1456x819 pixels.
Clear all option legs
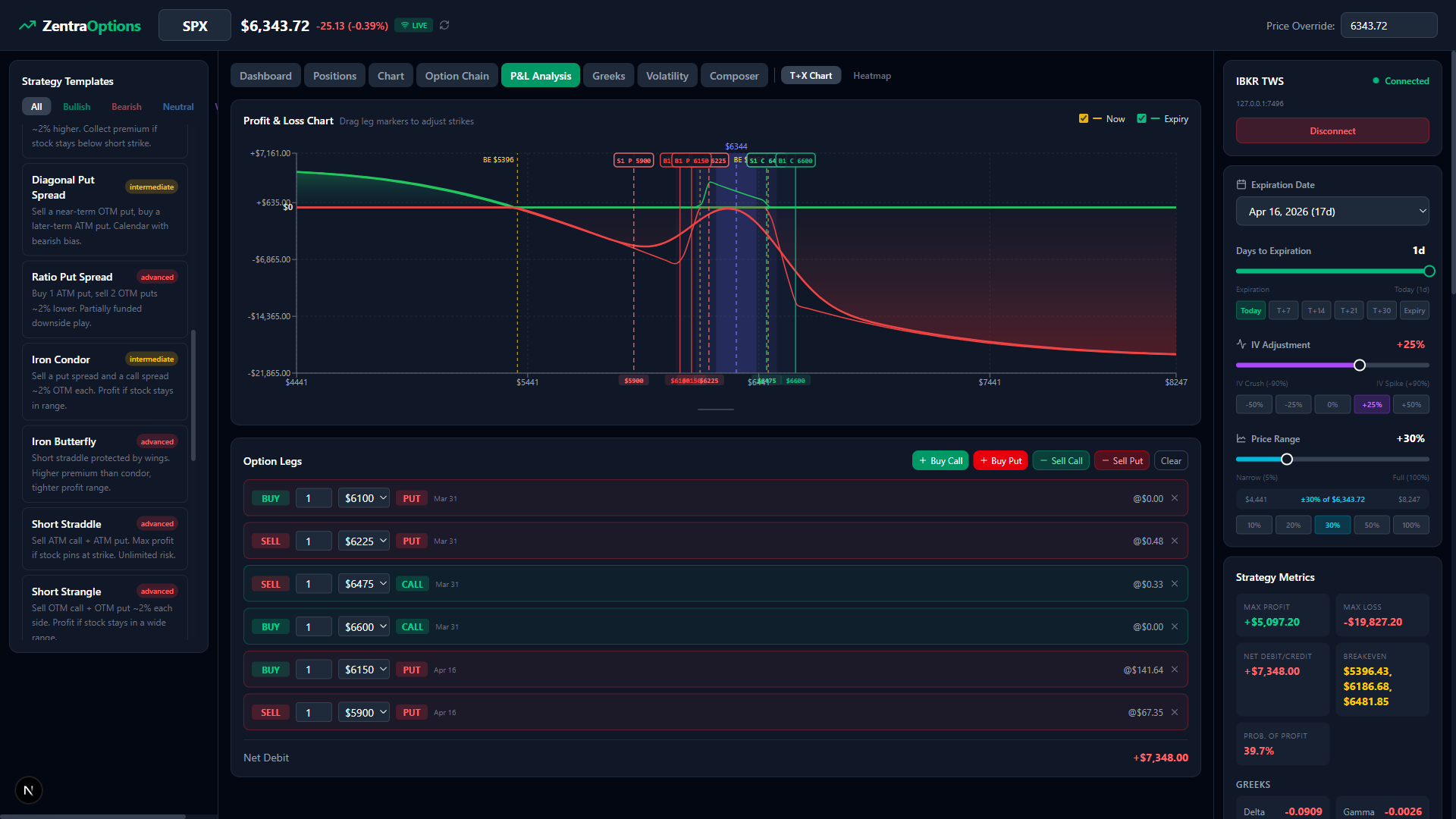click(x=1171, y=460)
